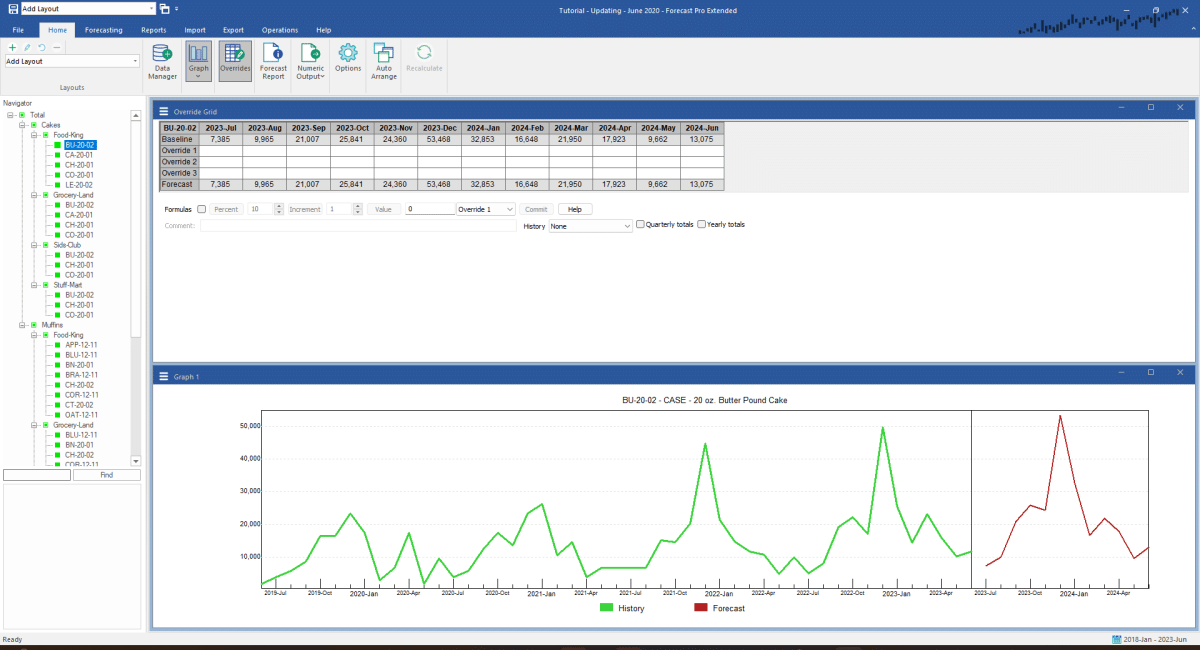Enable Yearly totals checkbox
Screen dimensions: 1200x650
[701, 224]
